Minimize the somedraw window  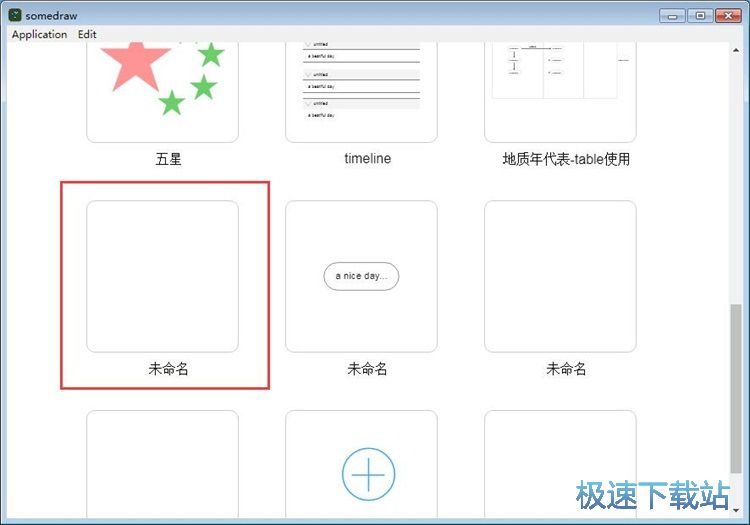click(x=672, y=16)
